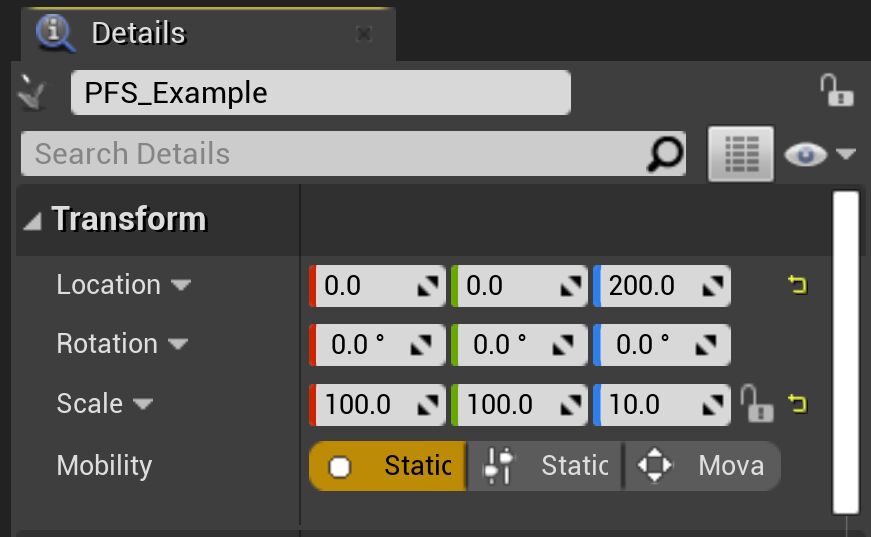871x537 pixels.
Task: Click the Search Details magnifier icon
Action: coord(664,154)
